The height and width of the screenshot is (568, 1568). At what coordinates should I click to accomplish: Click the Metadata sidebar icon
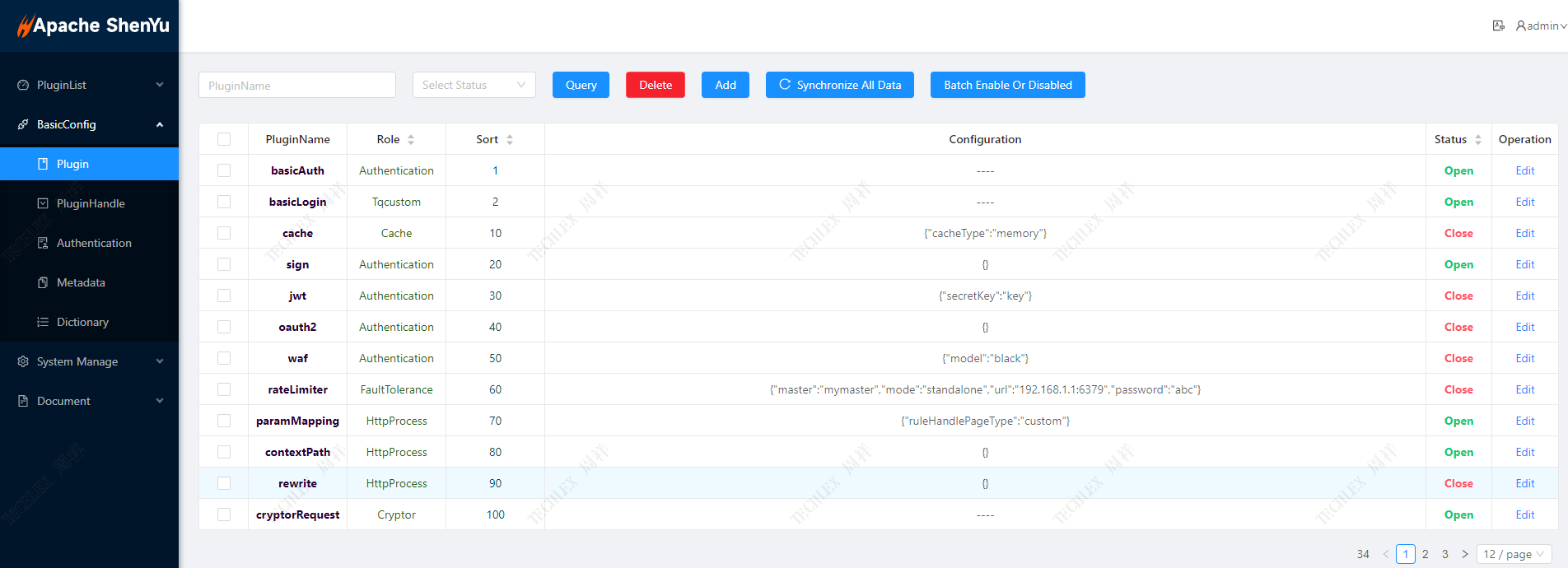[x=43, y=282]
